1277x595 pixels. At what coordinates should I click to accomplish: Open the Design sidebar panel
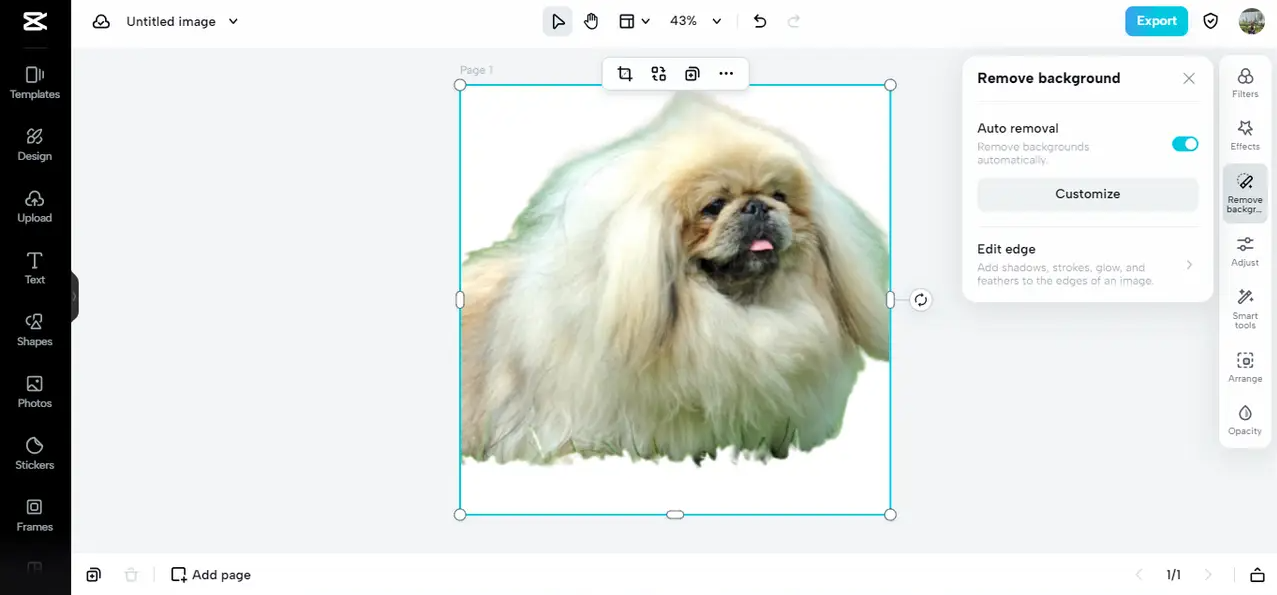point(35,145)
